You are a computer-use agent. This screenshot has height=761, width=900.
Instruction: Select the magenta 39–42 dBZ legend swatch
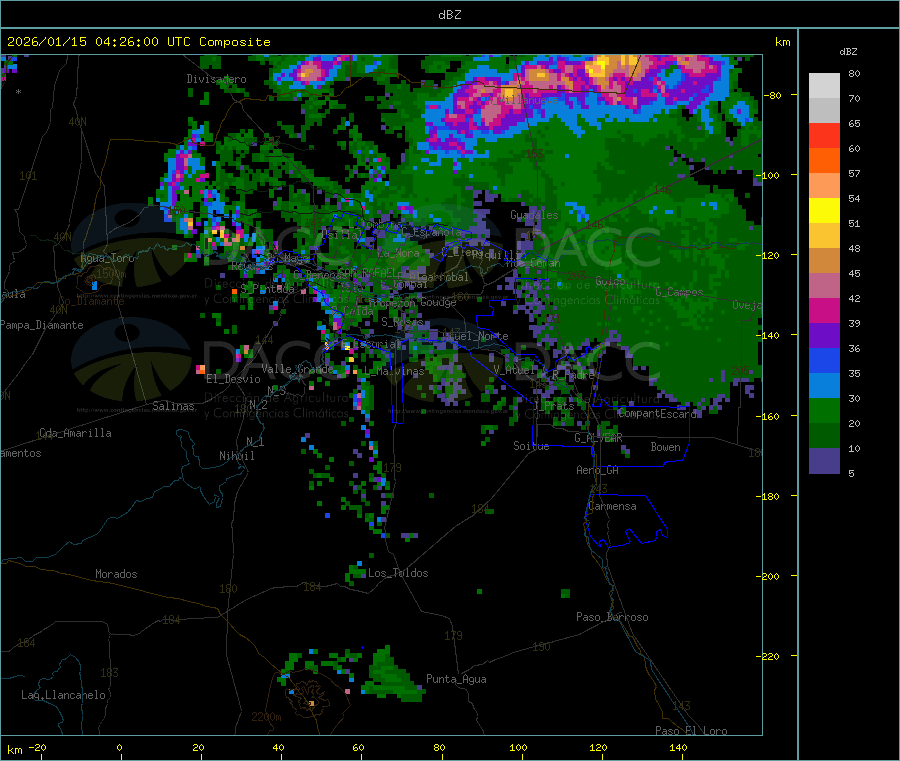(824, 310)
